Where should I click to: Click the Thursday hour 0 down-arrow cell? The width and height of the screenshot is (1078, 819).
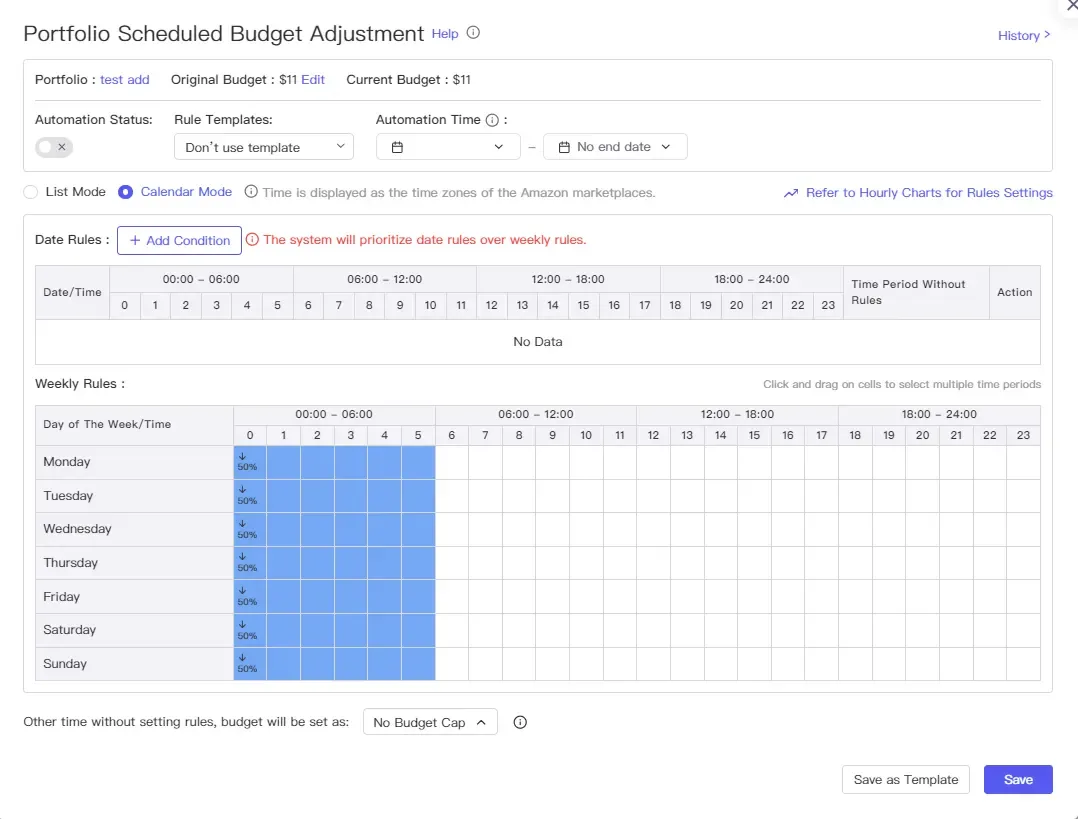click(250, 563)
